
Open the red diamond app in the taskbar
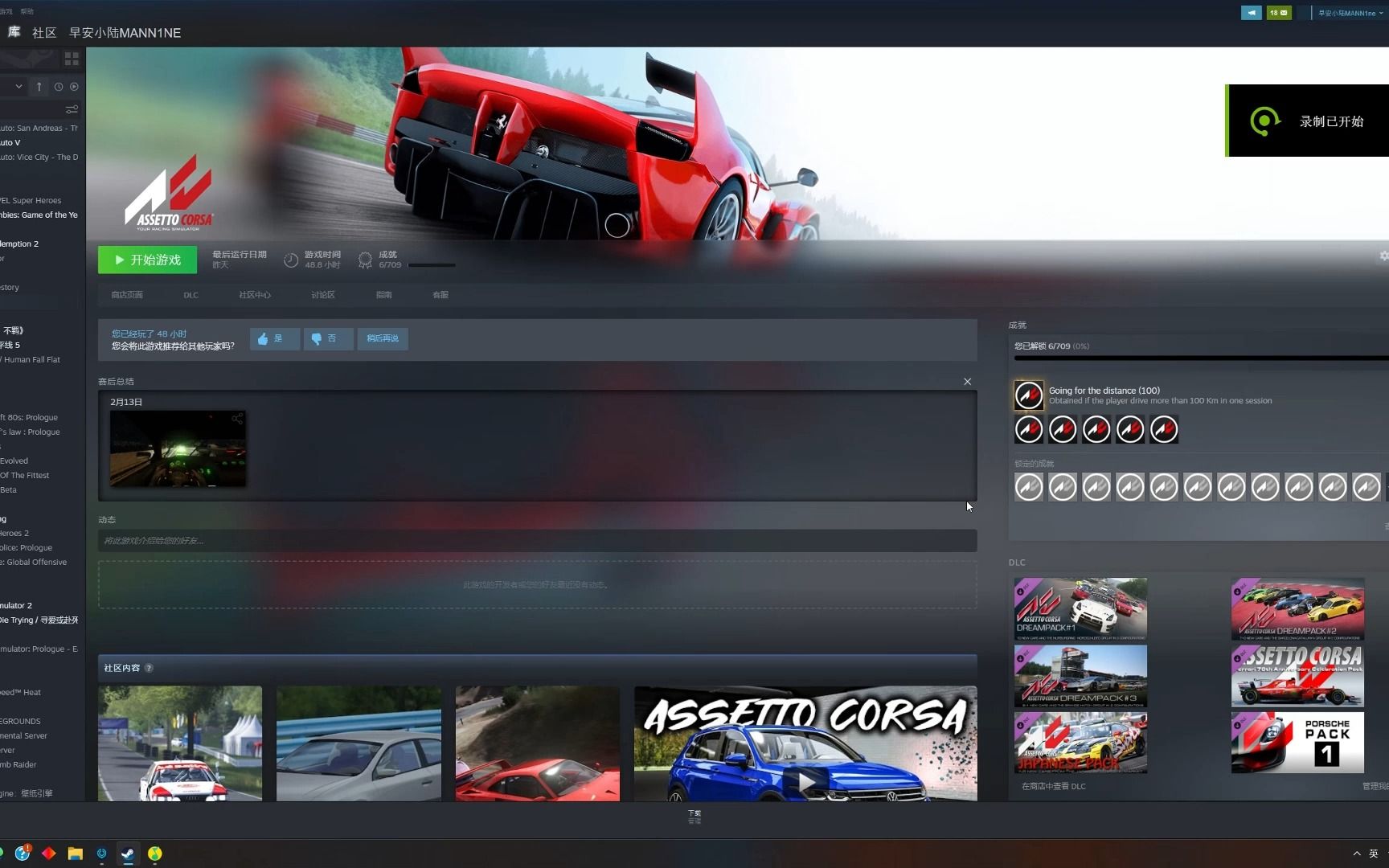(48, 854)
